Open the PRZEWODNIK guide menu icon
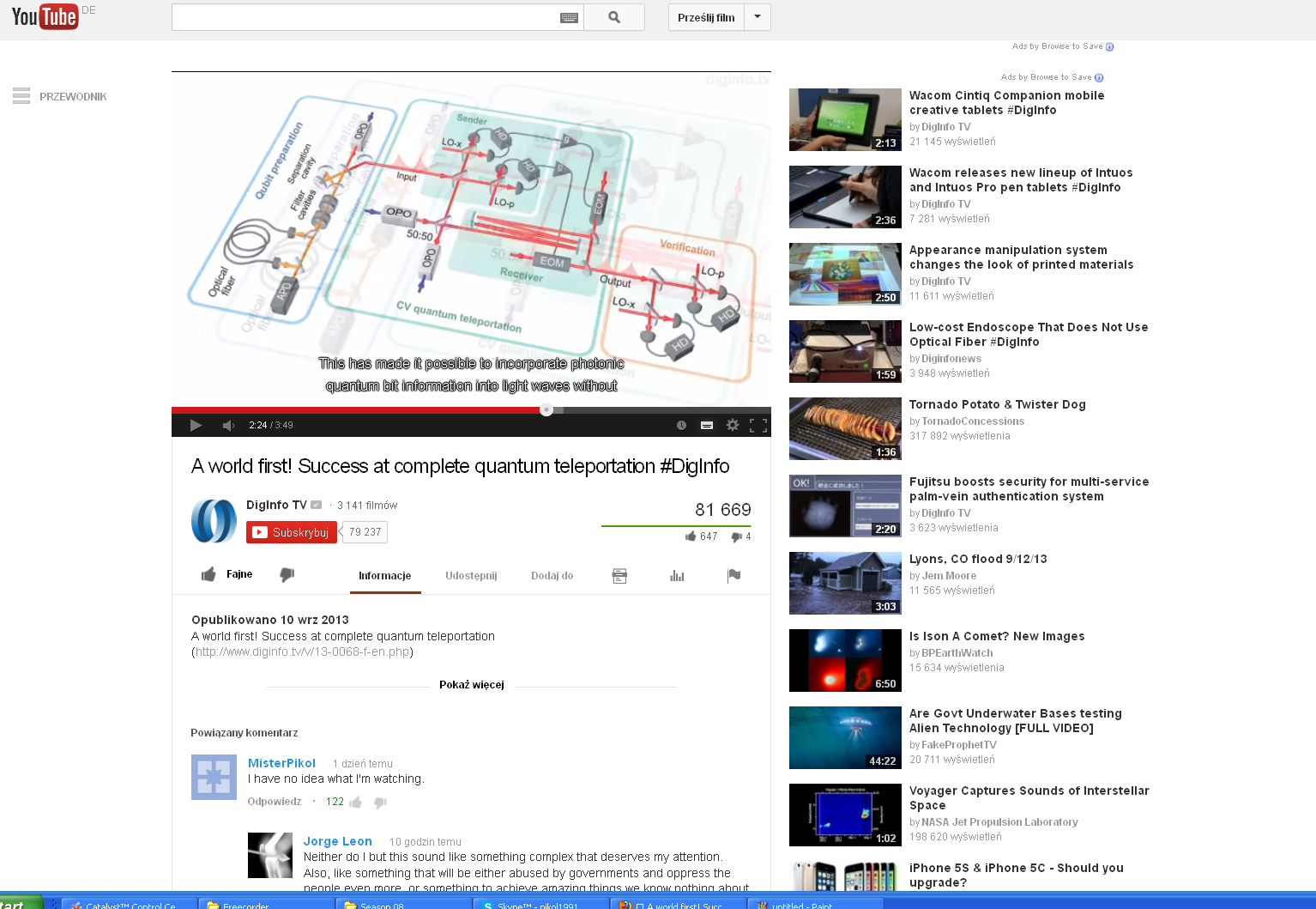 pos(21,96)
